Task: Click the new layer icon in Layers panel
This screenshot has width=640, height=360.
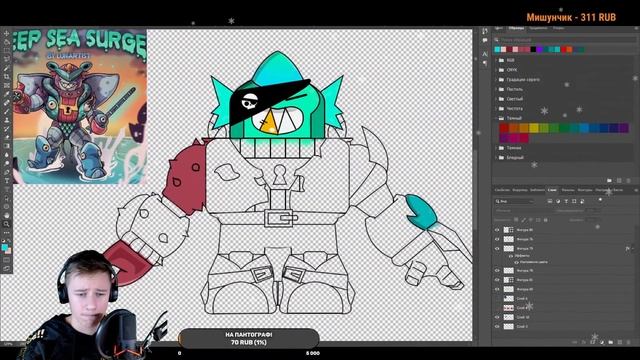Action: [x=620, y=342]
